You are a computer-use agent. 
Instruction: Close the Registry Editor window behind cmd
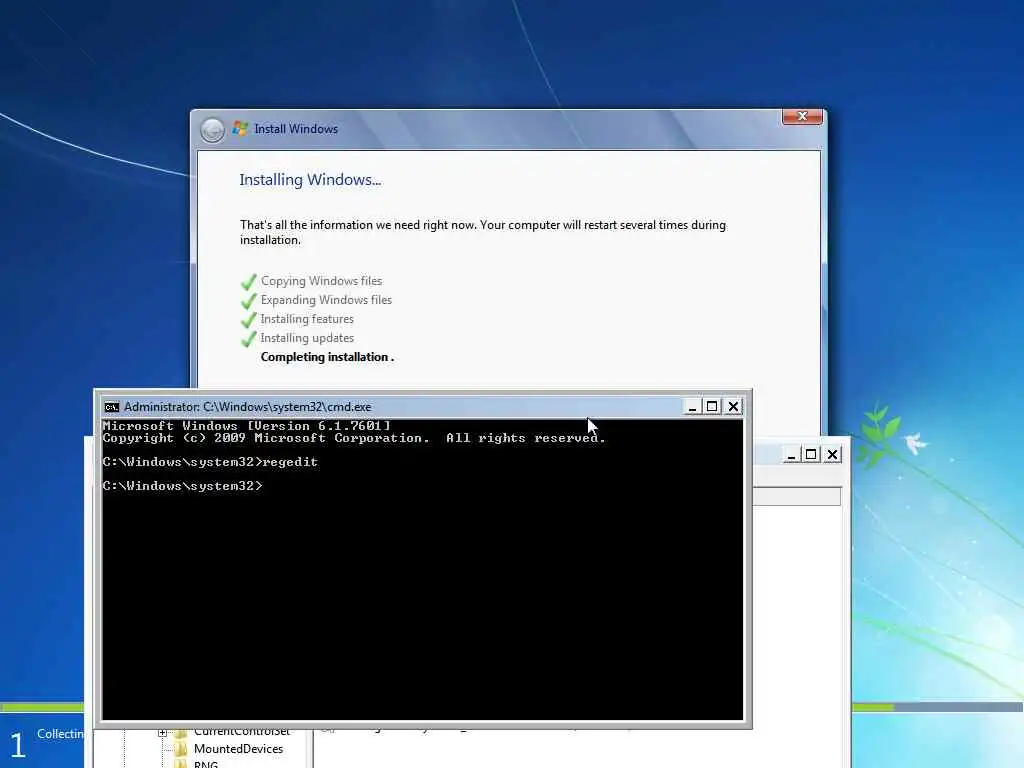point(832,455)
